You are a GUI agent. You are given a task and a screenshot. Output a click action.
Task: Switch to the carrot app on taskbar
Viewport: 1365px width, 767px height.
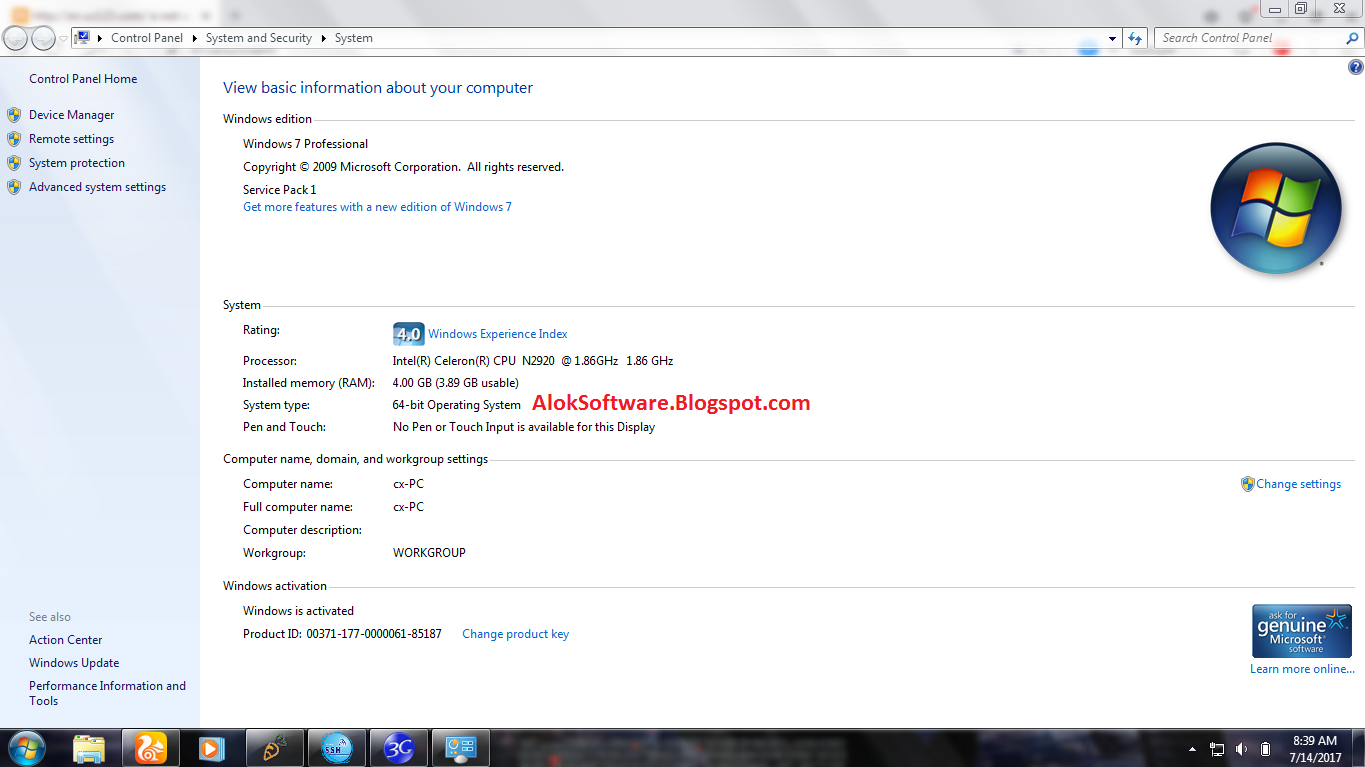coord(274,748)
